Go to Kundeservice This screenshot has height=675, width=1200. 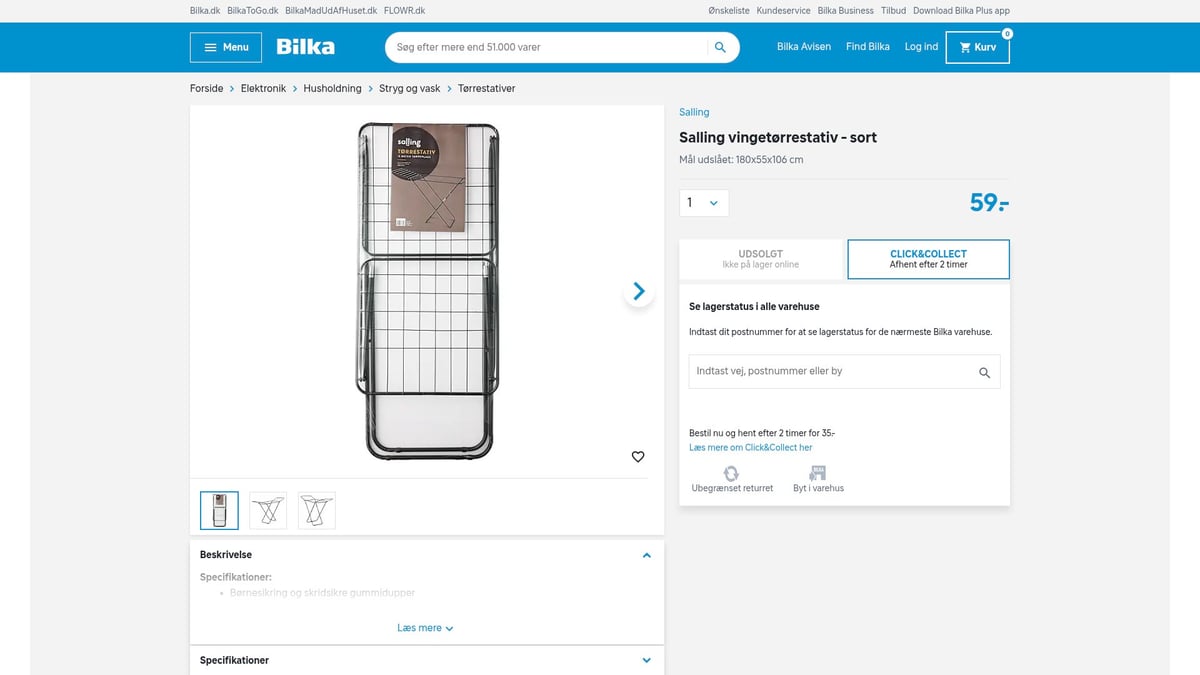782,10
